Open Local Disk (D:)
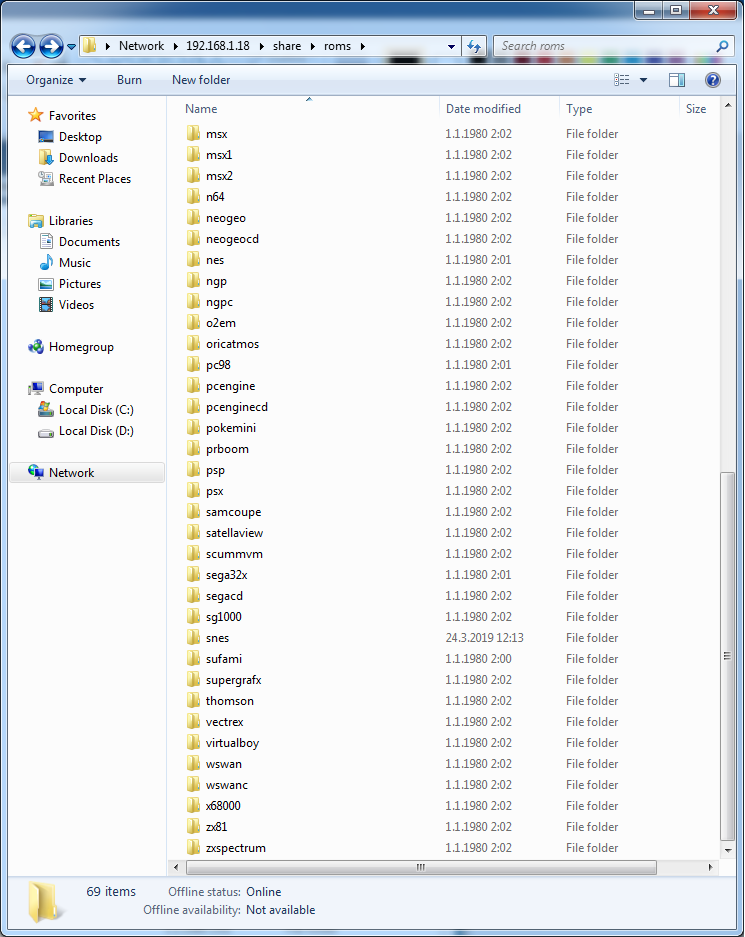 coord(96,431)
